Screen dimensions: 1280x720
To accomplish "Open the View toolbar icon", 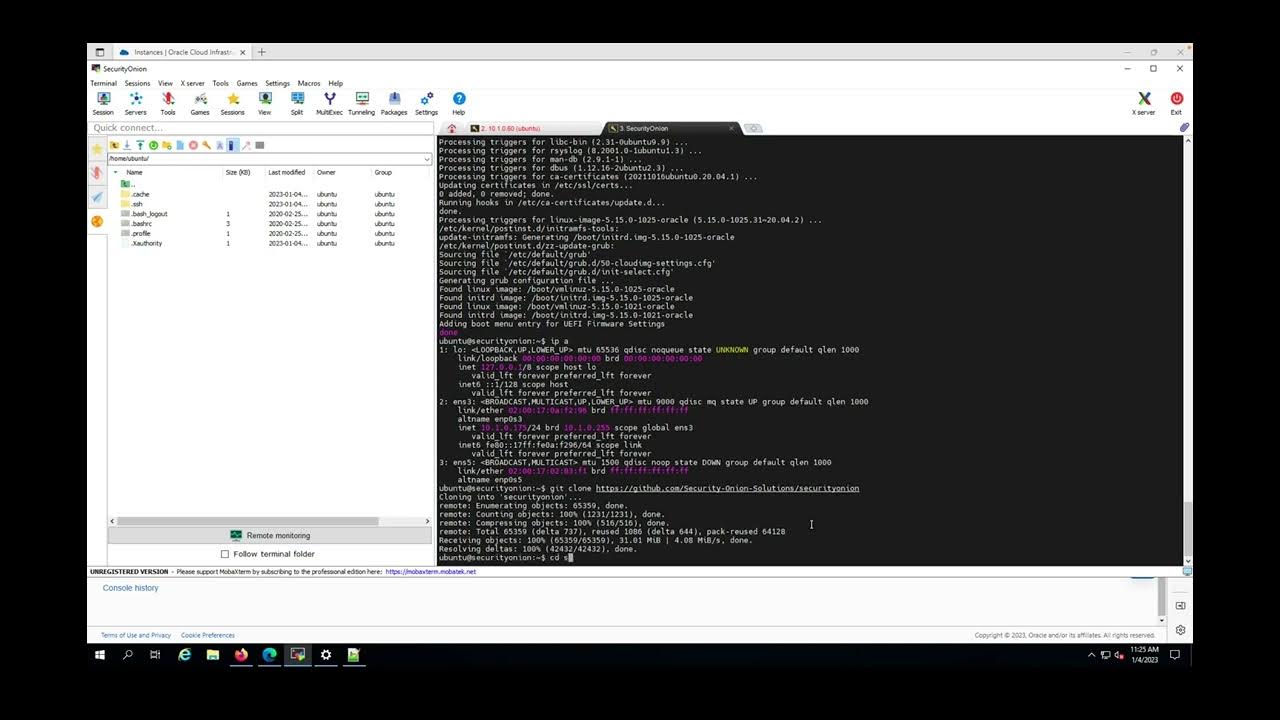I will tap(265, 103).
